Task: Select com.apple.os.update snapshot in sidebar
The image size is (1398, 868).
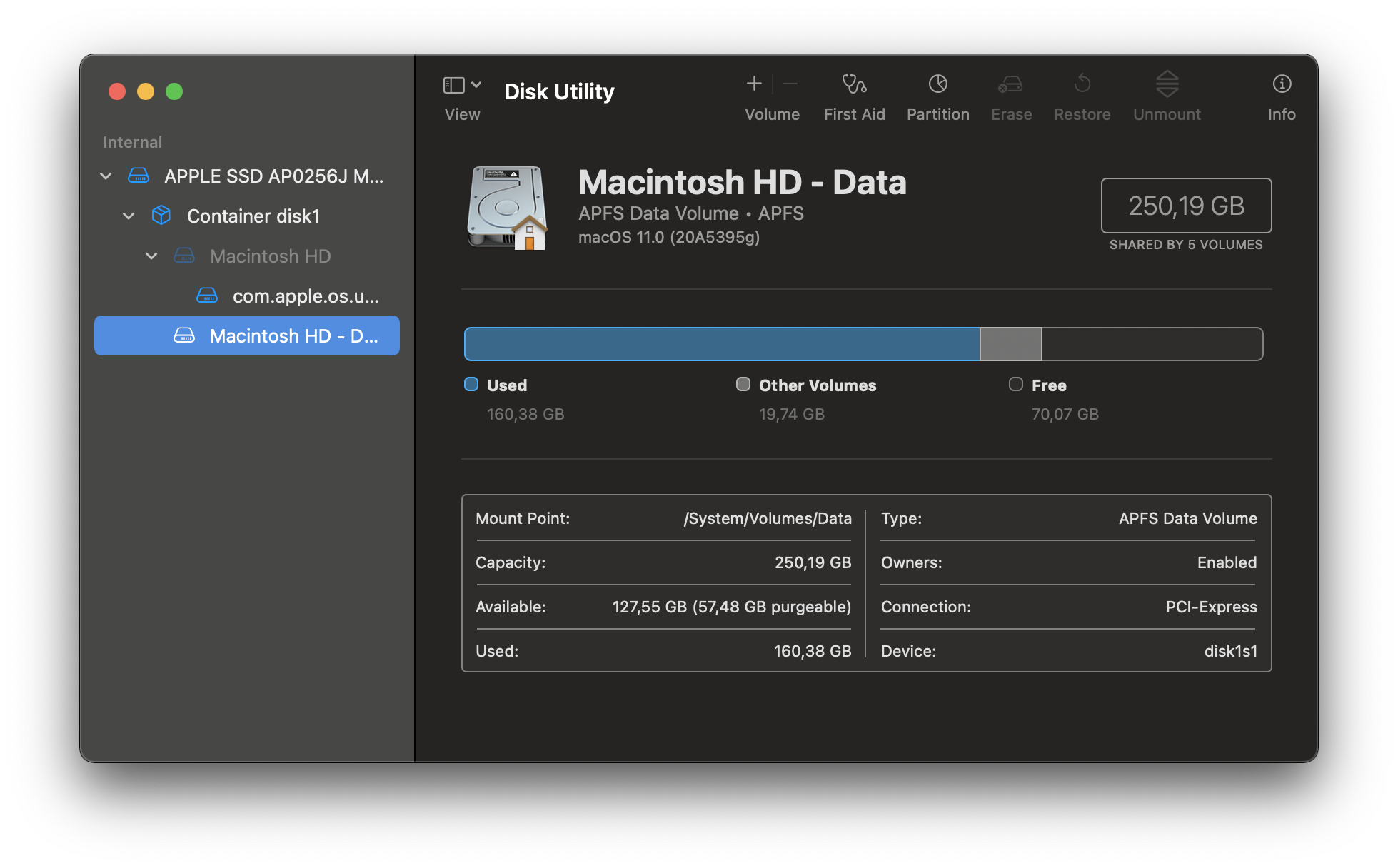Action: (x=305, y=296)
